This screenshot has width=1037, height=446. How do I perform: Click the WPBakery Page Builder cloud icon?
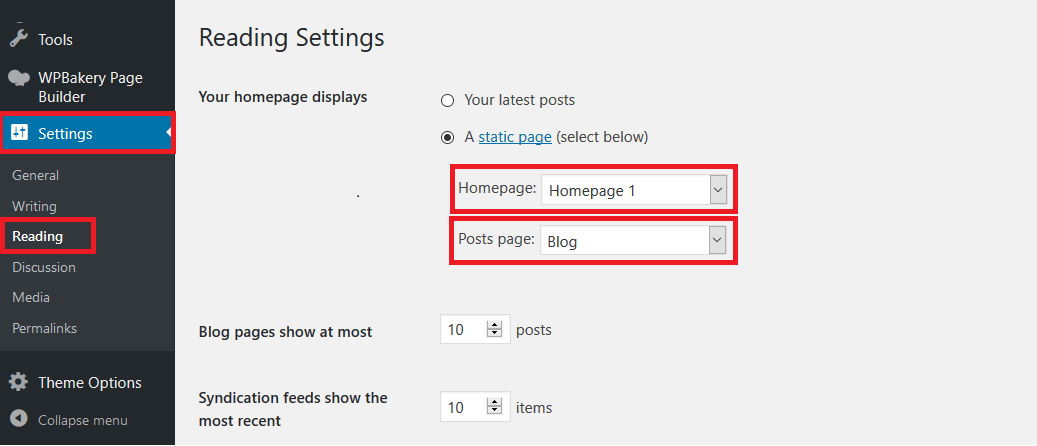(19, 79)
